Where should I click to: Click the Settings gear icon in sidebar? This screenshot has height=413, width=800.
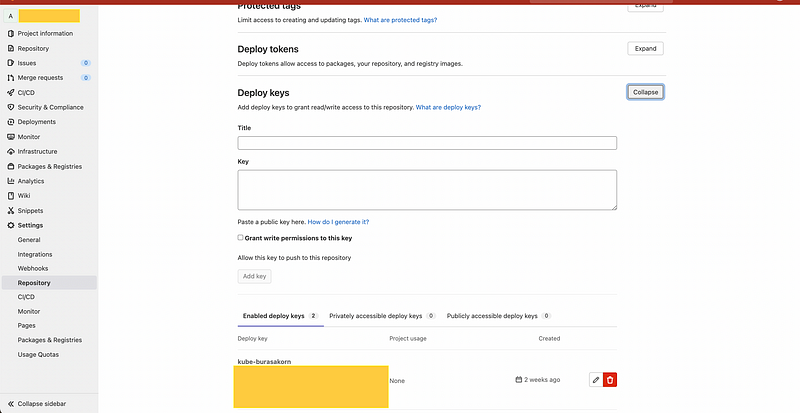10,225
